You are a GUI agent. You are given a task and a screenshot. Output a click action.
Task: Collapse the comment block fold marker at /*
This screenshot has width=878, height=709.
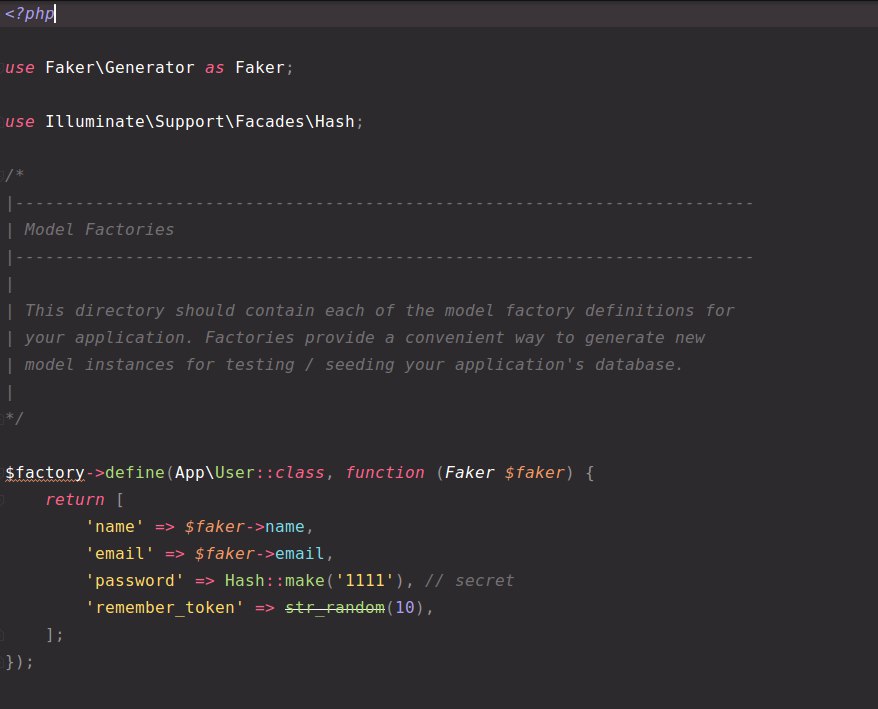click(x=2, y=175)
